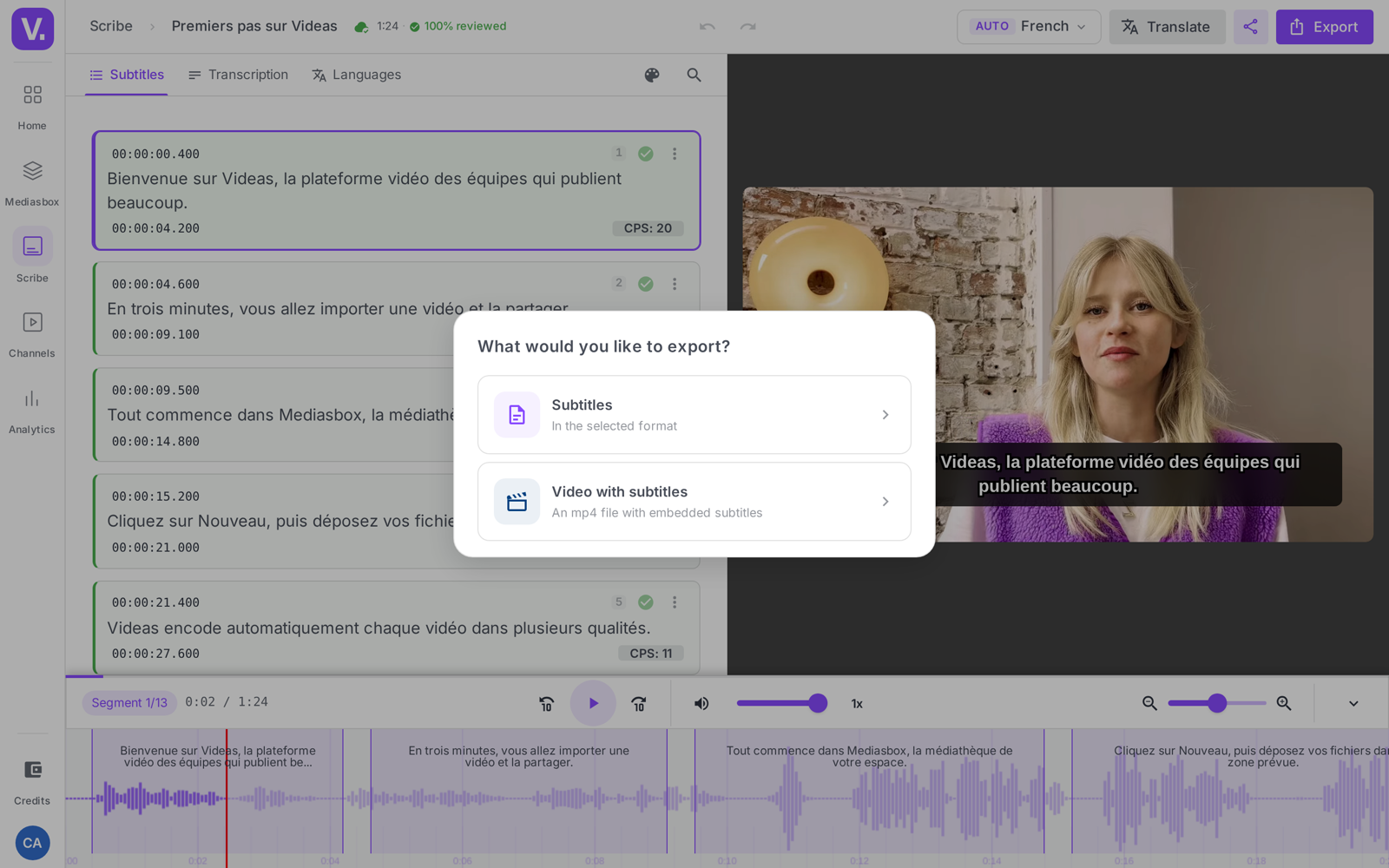
Task: Click the Segment 1/13 badge
Action: (129, 703)
